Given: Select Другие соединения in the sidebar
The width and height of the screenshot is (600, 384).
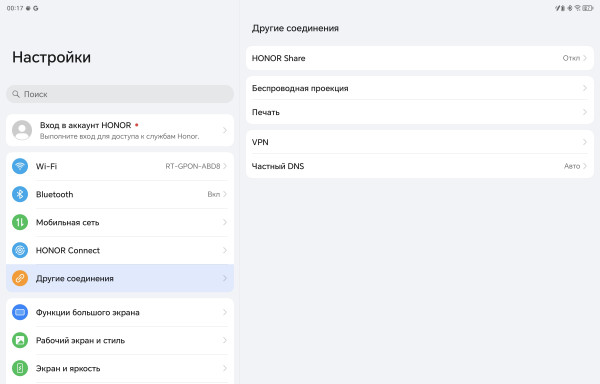Looking at the screenshot, I should [x=120, y=278].
